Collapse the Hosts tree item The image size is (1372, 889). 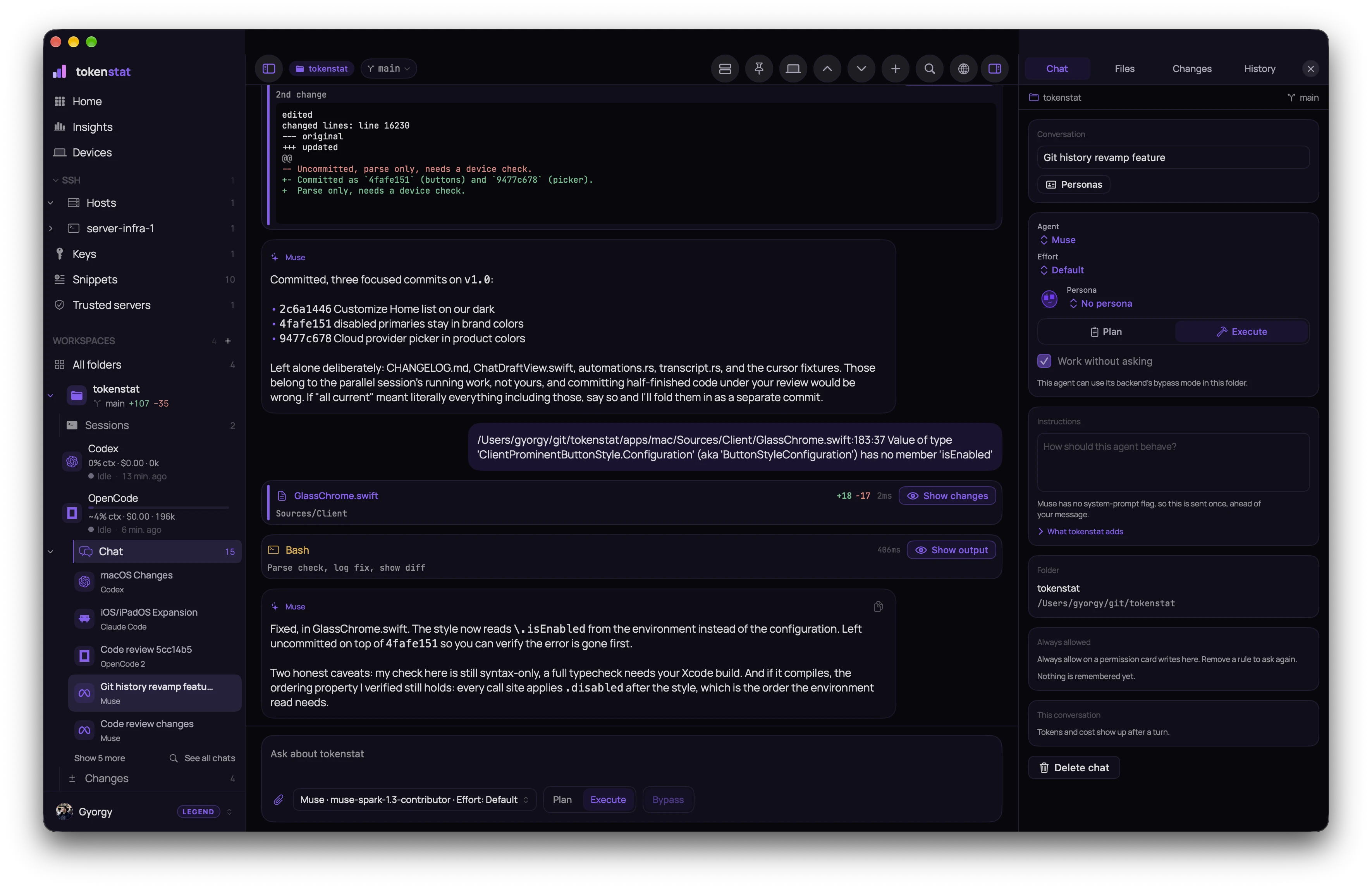51,203
